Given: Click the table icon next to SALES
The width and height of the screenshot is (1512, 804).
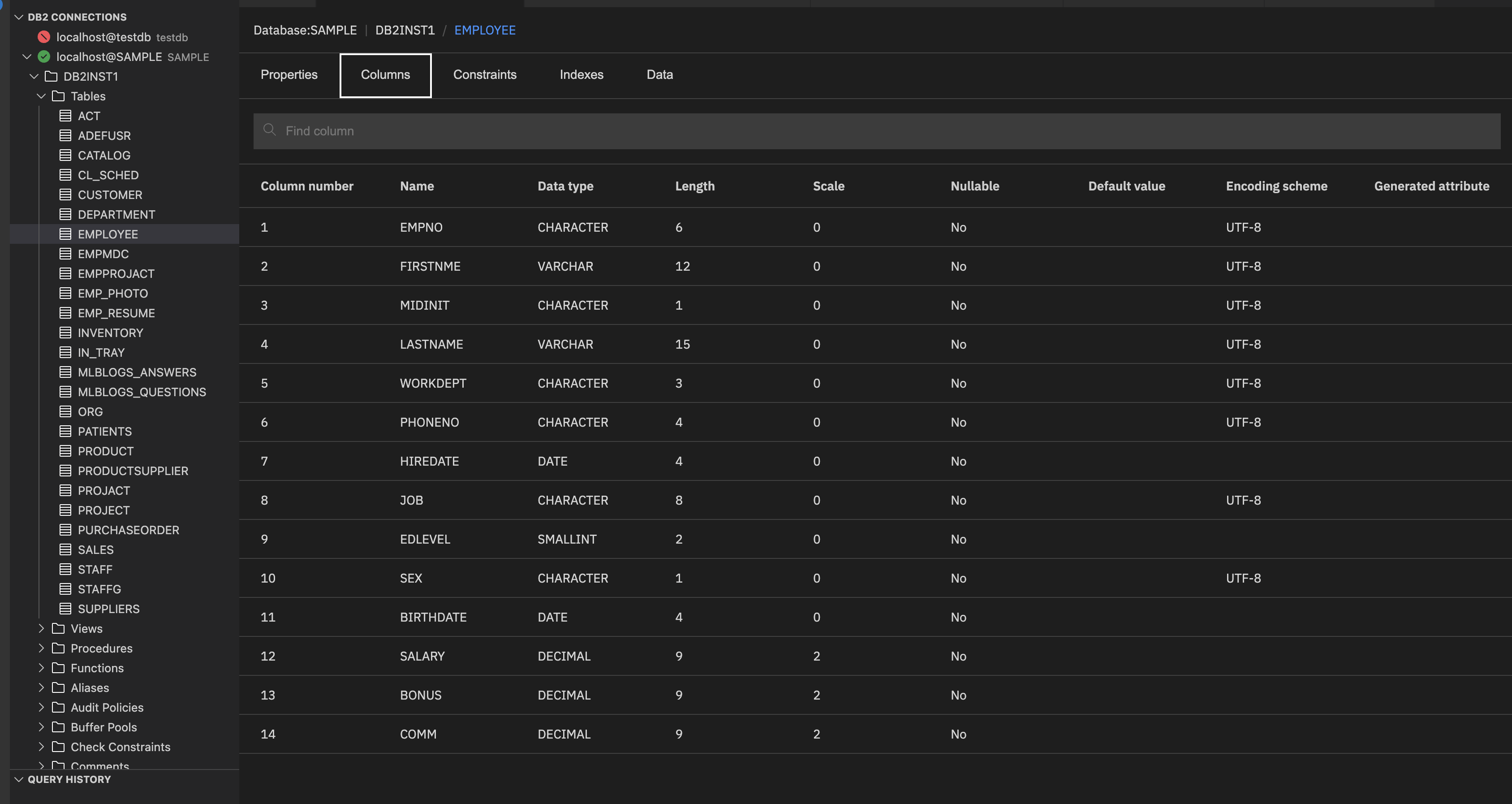Looking at the screenshot, I should [x=66, y=549].
